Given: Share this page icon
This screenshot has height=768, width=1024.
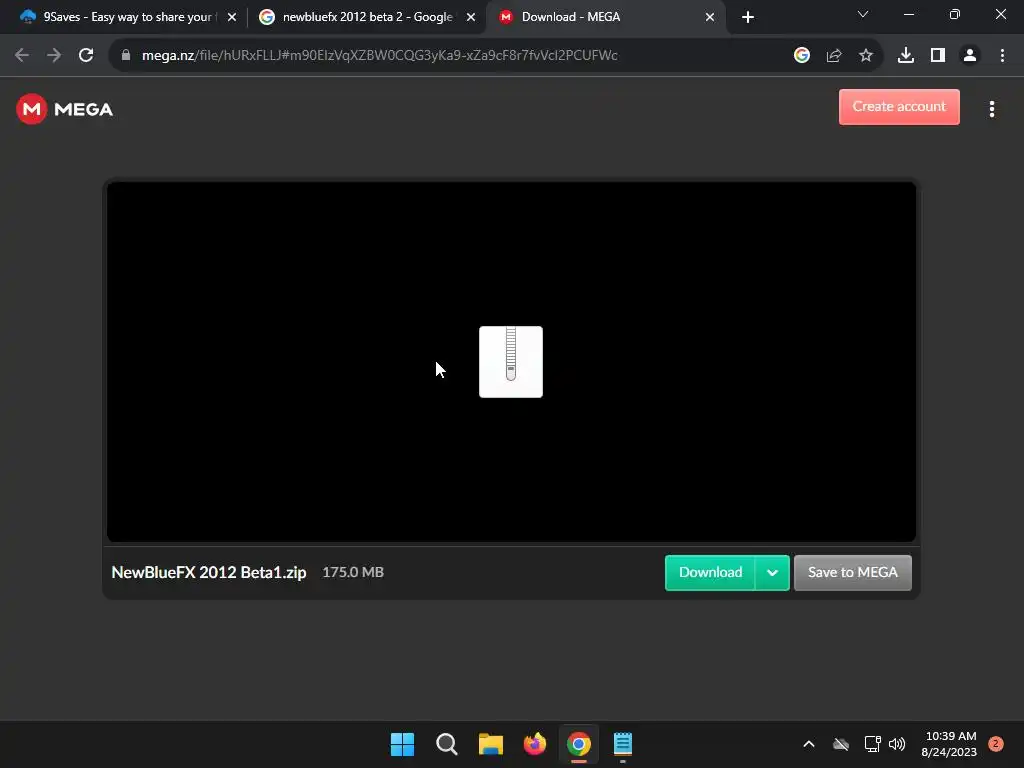Looking at the screenshot, I should coord(833,56).
